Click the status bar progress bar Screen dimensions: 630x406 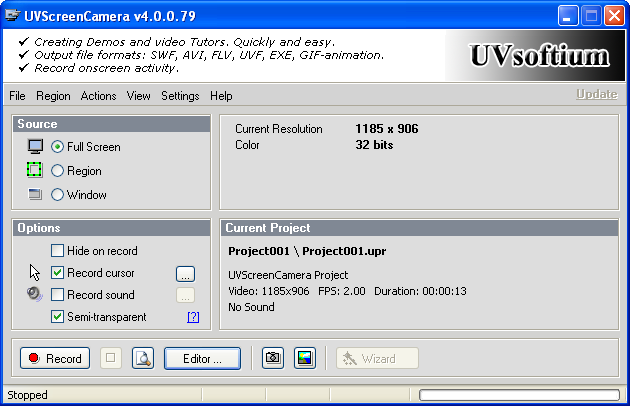[520, 395]
